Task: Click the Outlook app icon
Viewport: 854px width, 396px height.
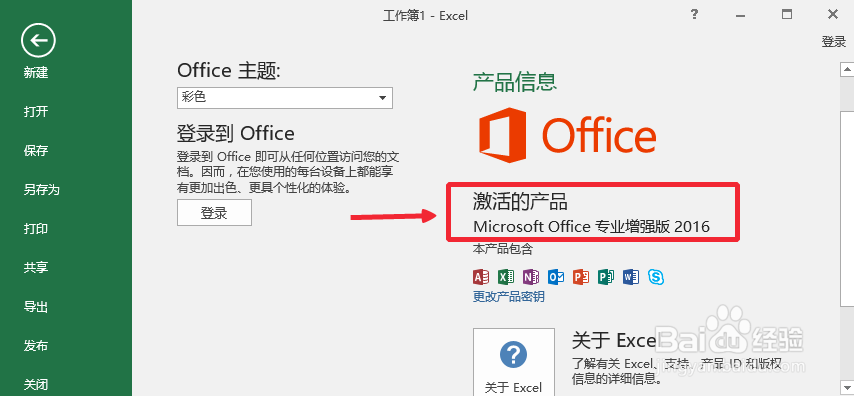Action: pyautogui.click(x=556, y=277)
